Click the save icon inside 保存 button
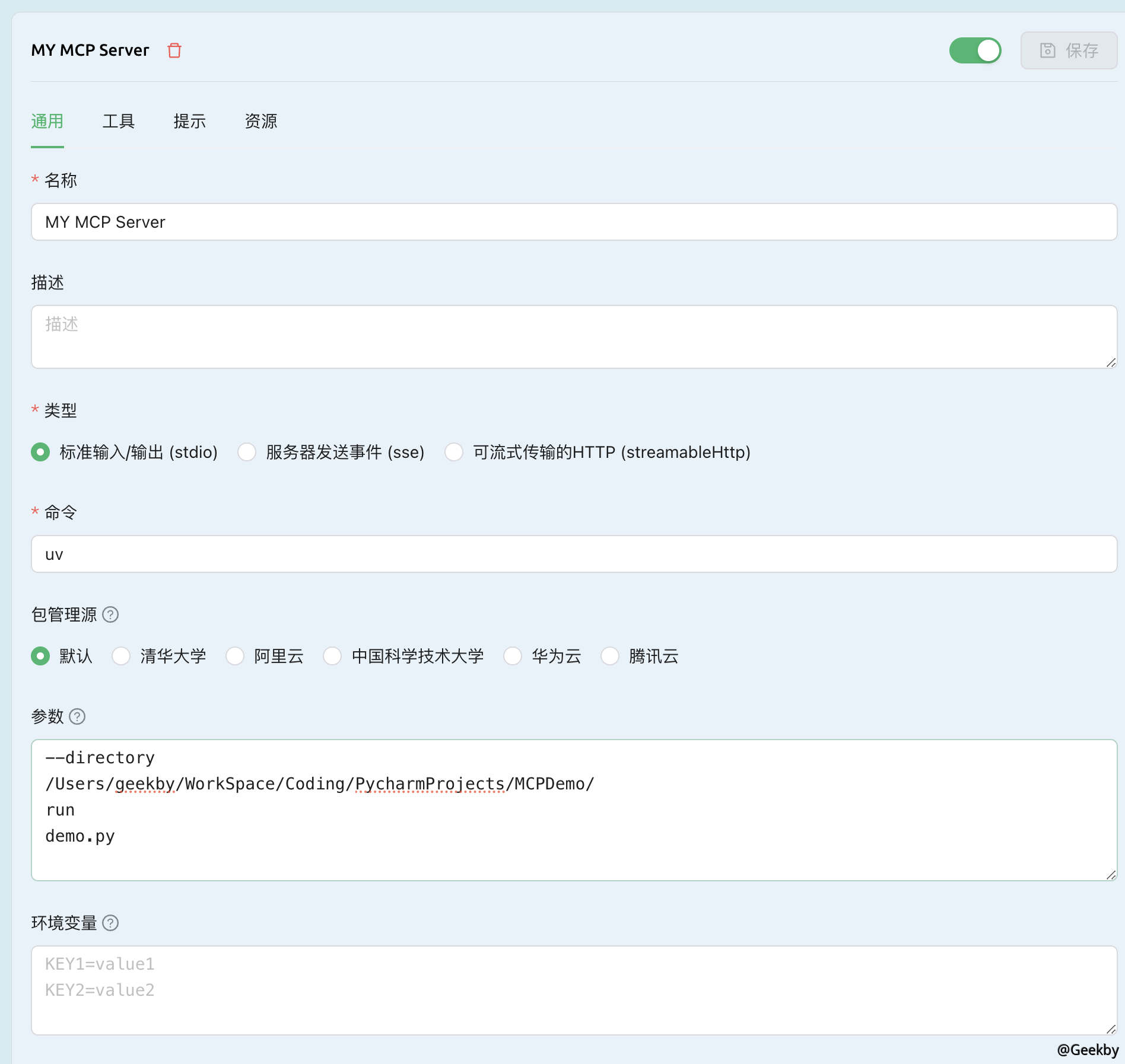The image size is (1125, 1064). coord(1048,50)
